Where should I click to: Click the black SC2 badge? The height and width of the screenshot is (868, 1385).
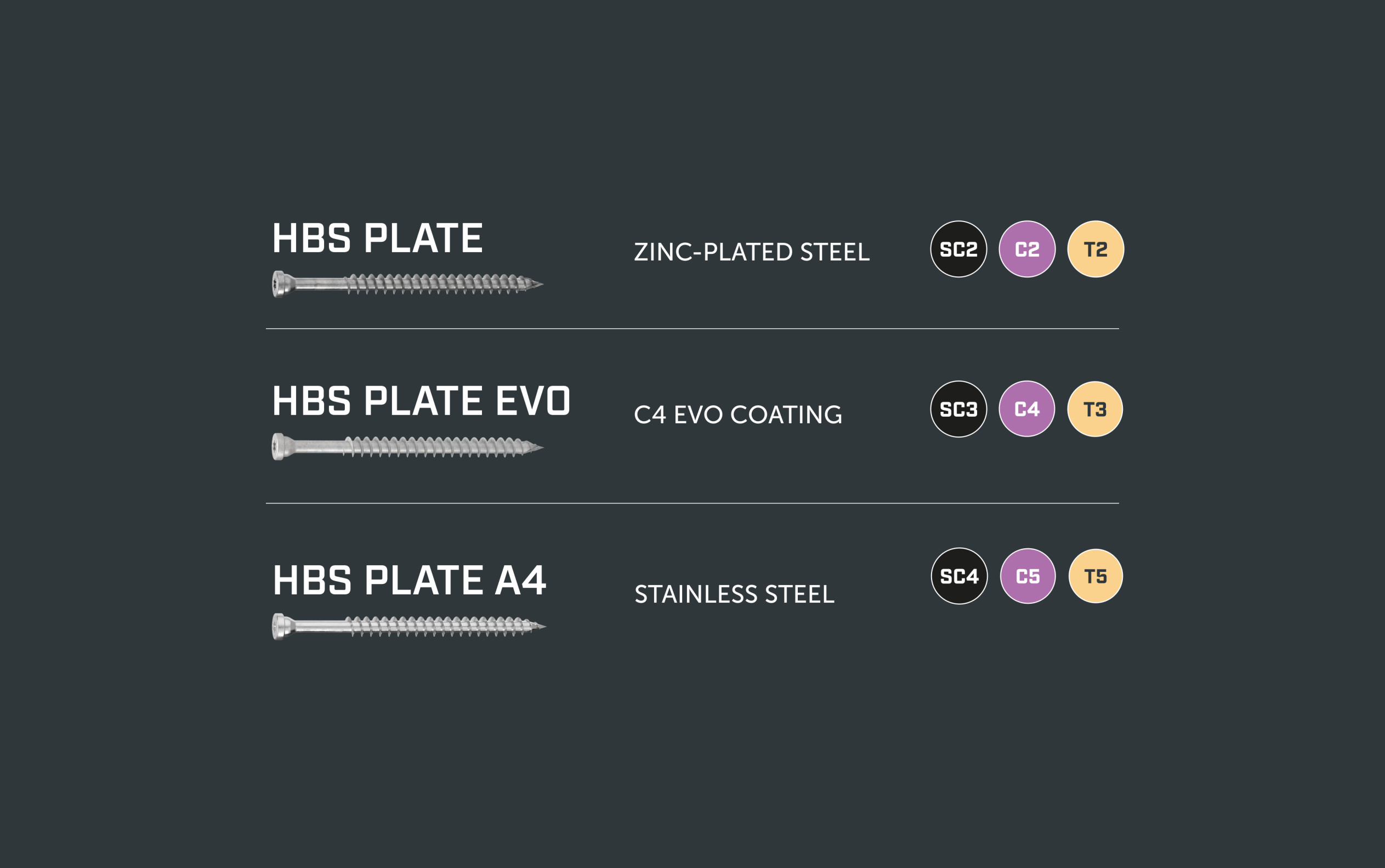[958, 249]
